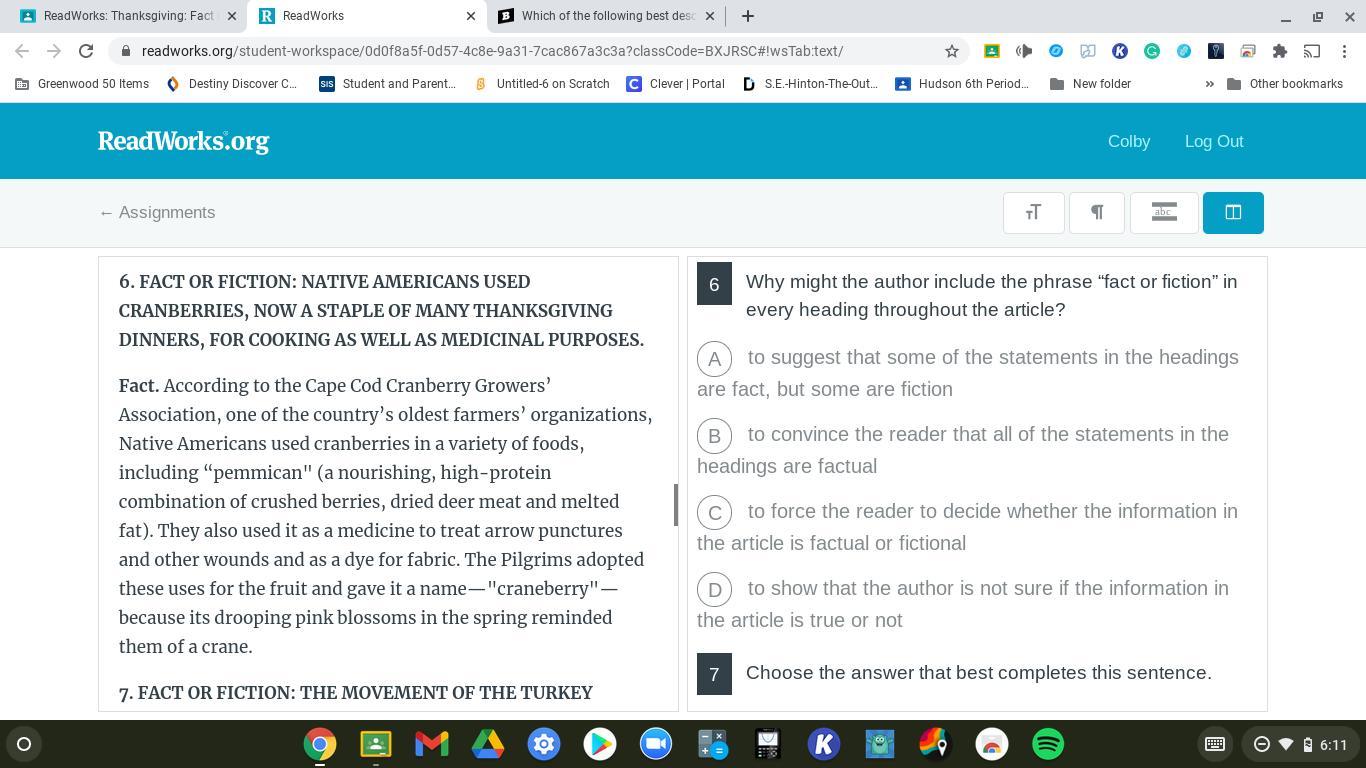This screenshot has width=1366, height=768.
Task: Open the Google Classroom extension
Action: [992, 51]
